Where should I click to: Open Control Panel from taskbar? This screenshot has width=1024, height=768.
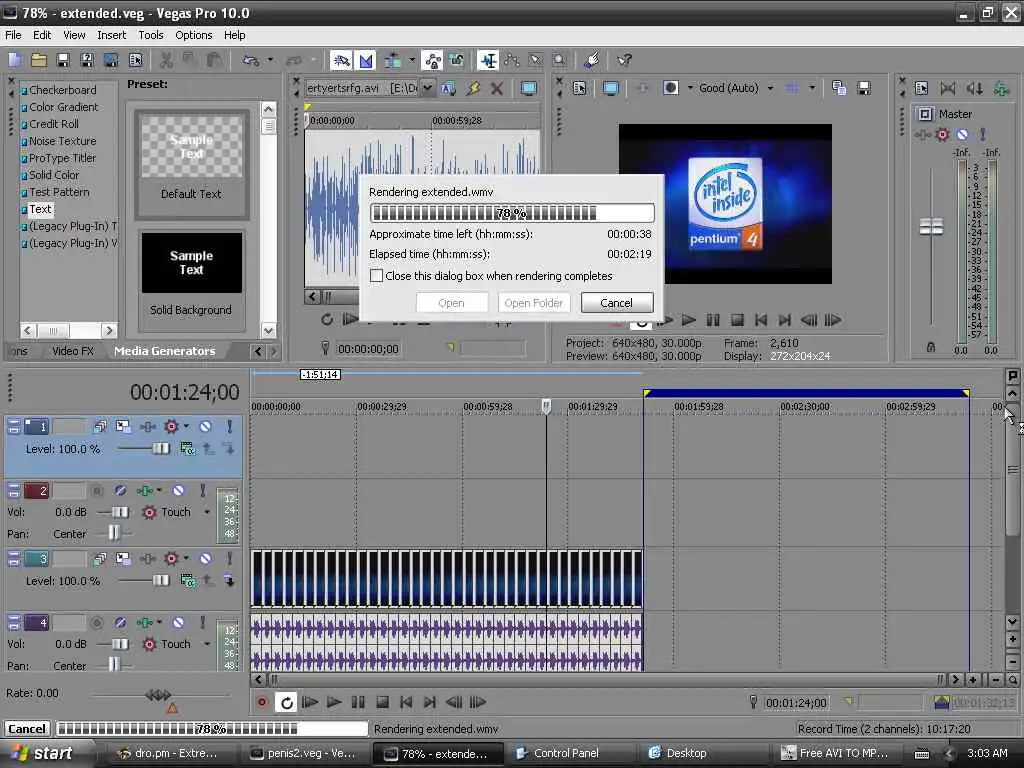[x=566, y=753]
